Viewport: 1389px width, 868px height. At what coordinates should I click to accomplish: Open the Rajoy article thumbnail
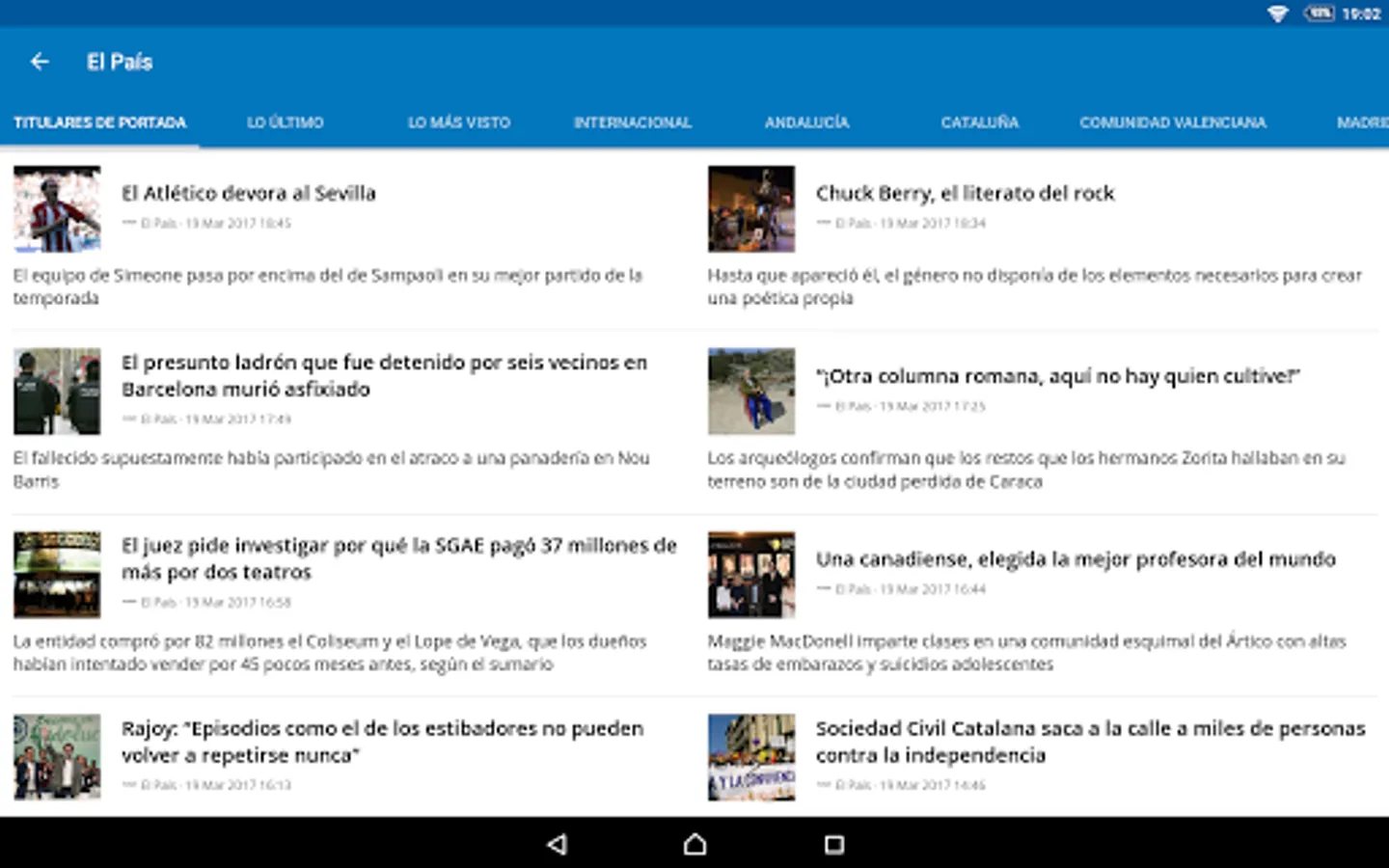[57, 757]
